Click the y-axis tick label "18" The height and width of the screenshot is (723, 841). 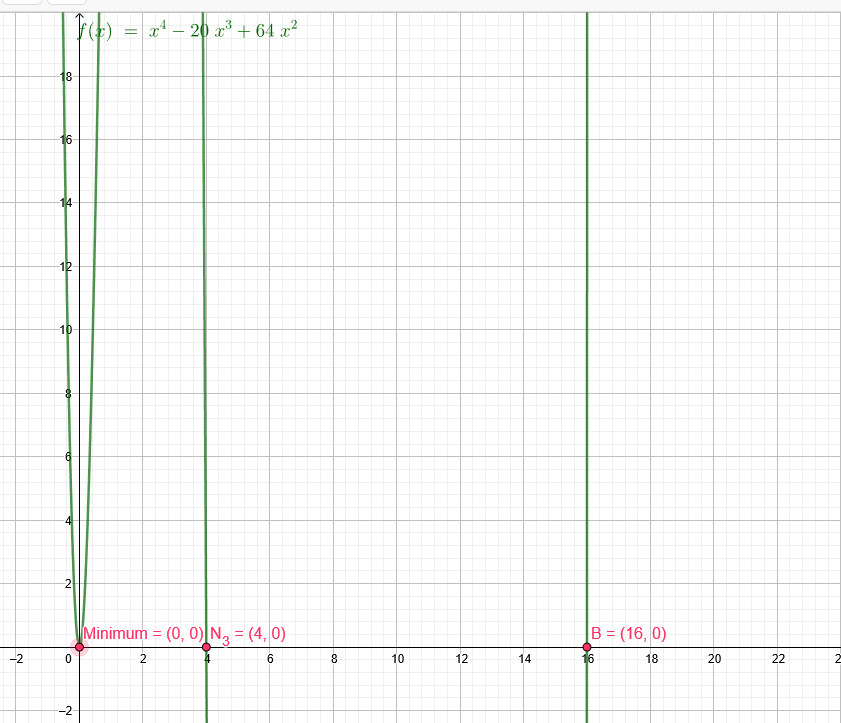(66, 77)
